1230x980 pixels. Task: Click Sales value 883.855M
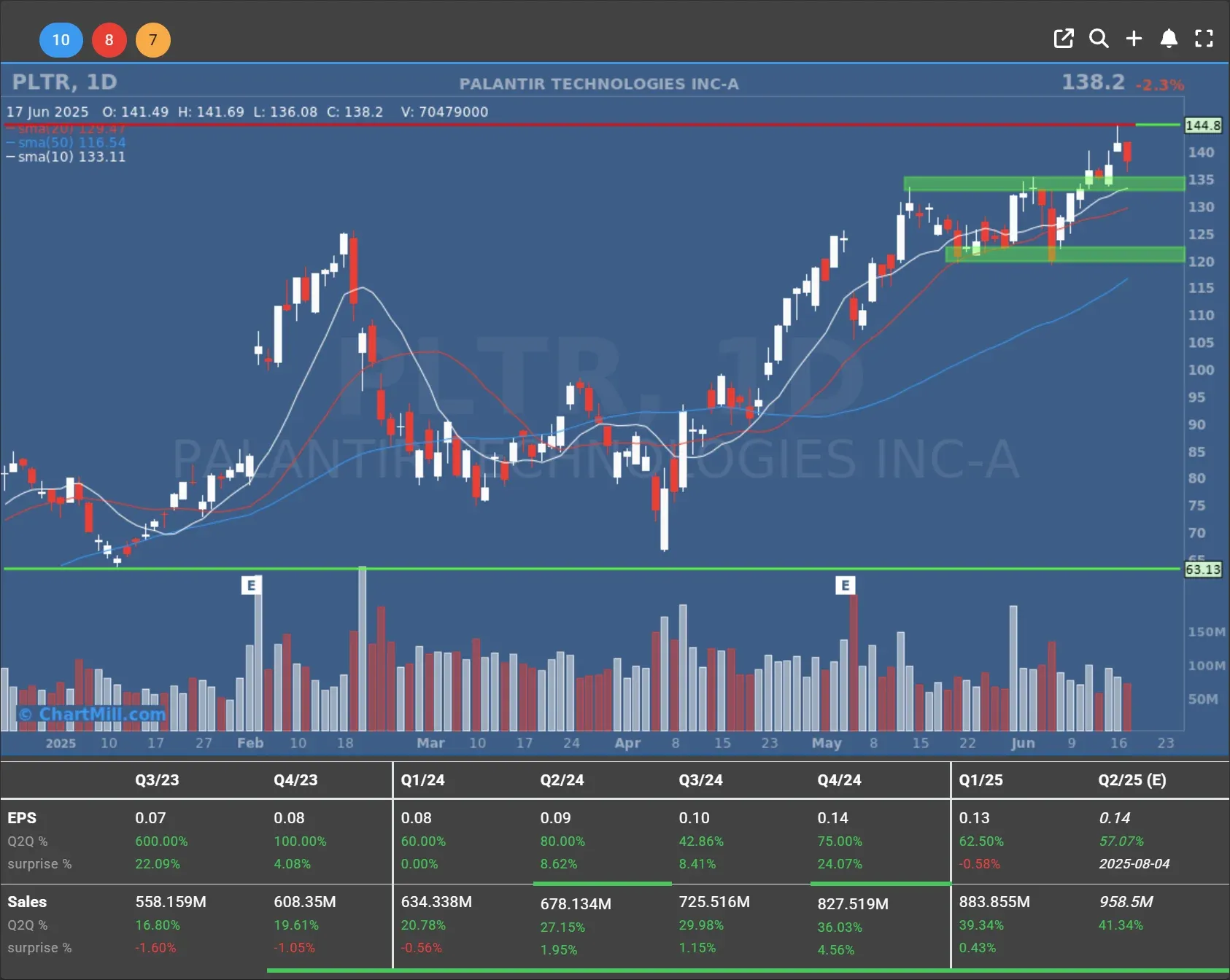[994, 902]
